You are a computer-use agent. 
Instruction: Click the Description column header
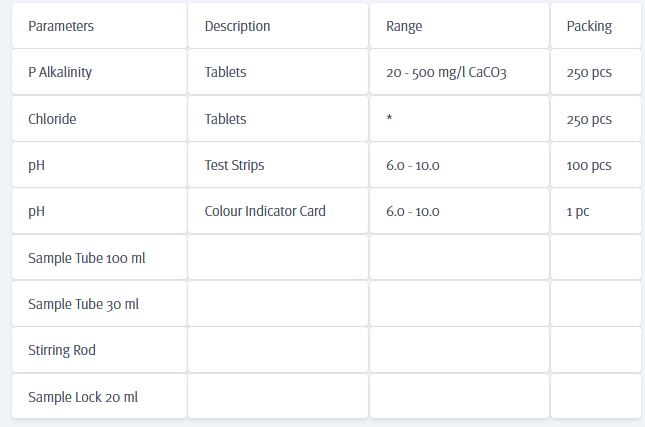[x=237, y=26]
